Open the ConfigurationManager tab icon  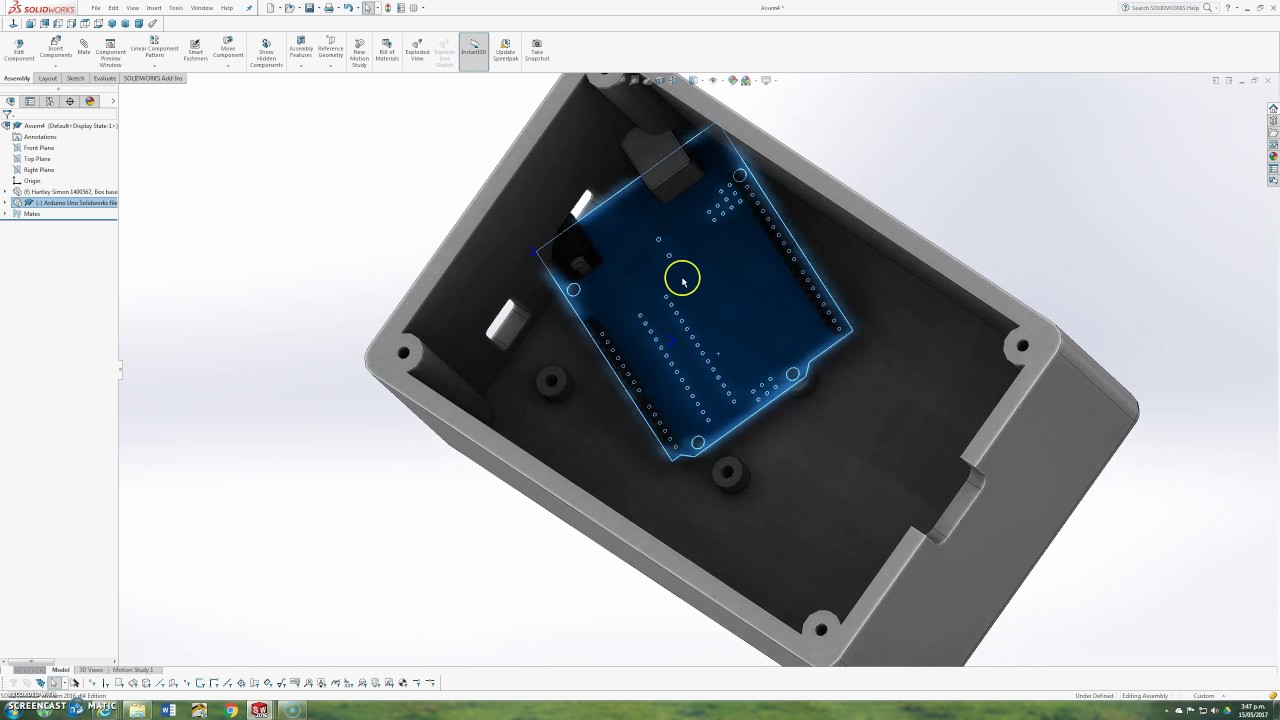50,101
